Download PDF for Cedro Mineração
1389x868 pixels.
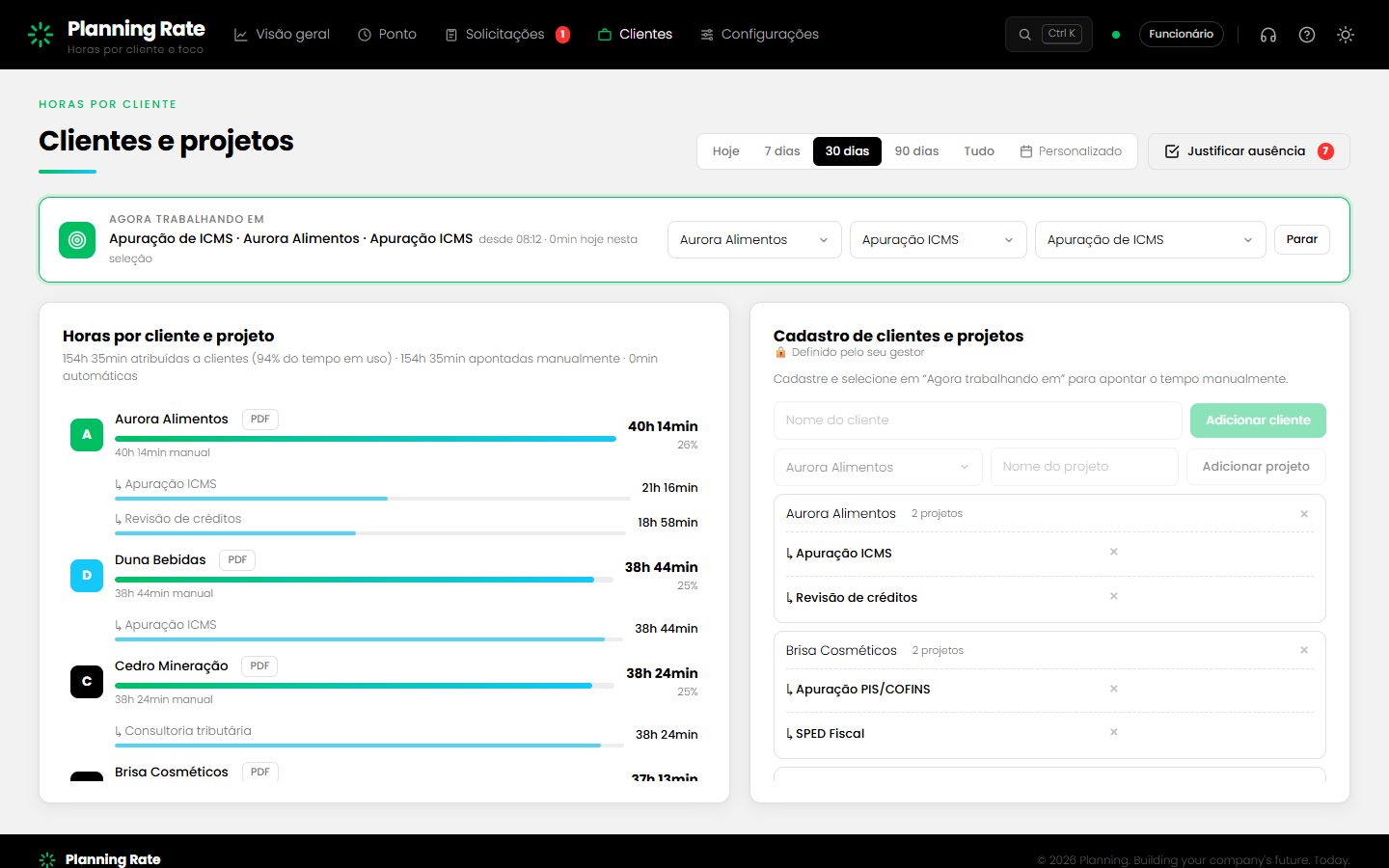(259, 666)
